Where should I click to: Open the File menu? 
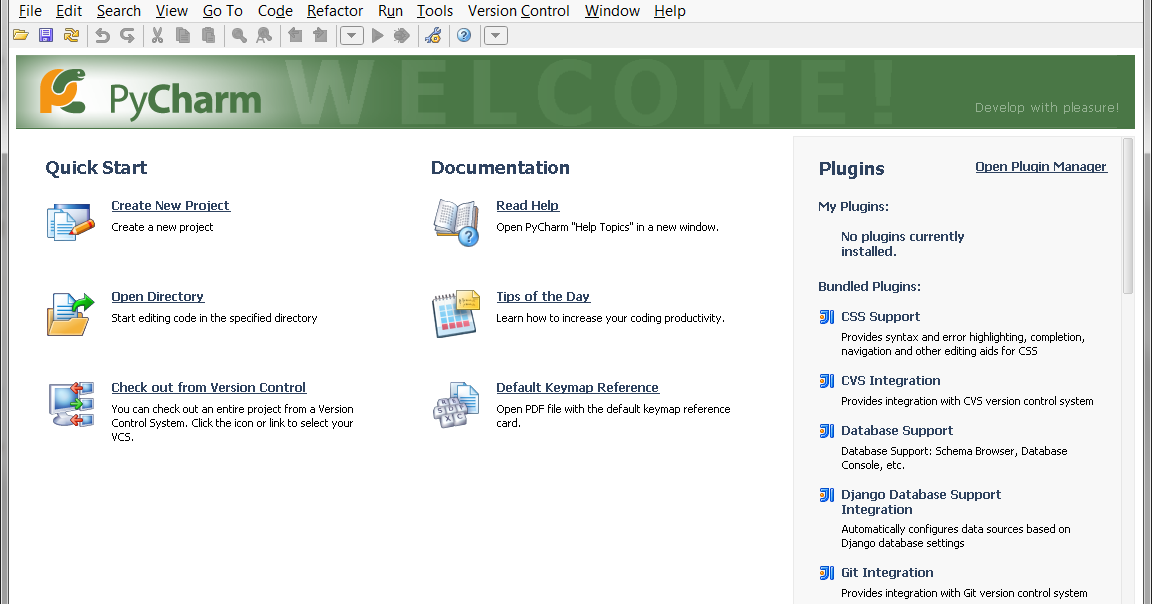[x=30, y=11]
